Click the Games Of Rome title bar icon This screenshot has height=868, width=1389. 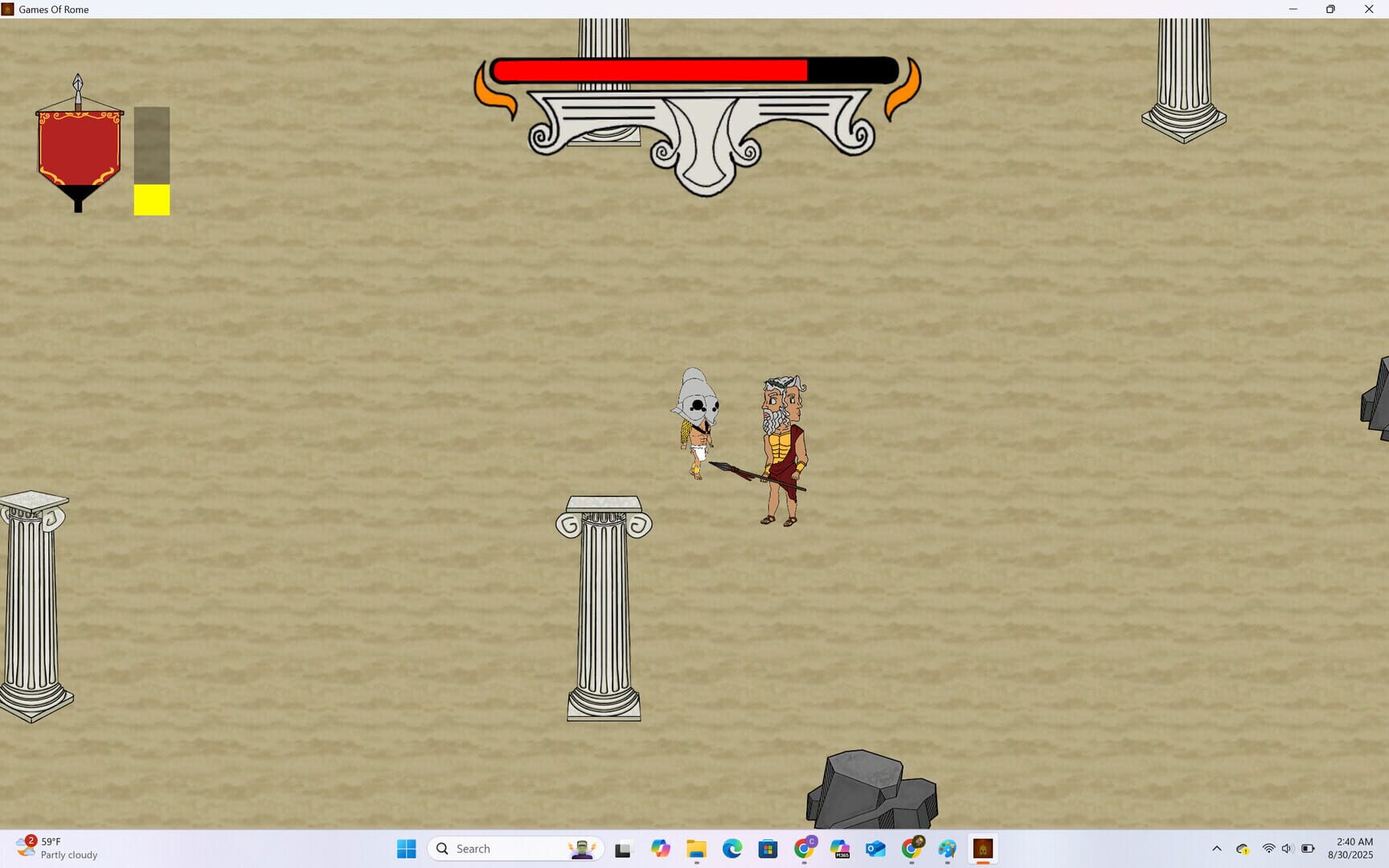7,9
